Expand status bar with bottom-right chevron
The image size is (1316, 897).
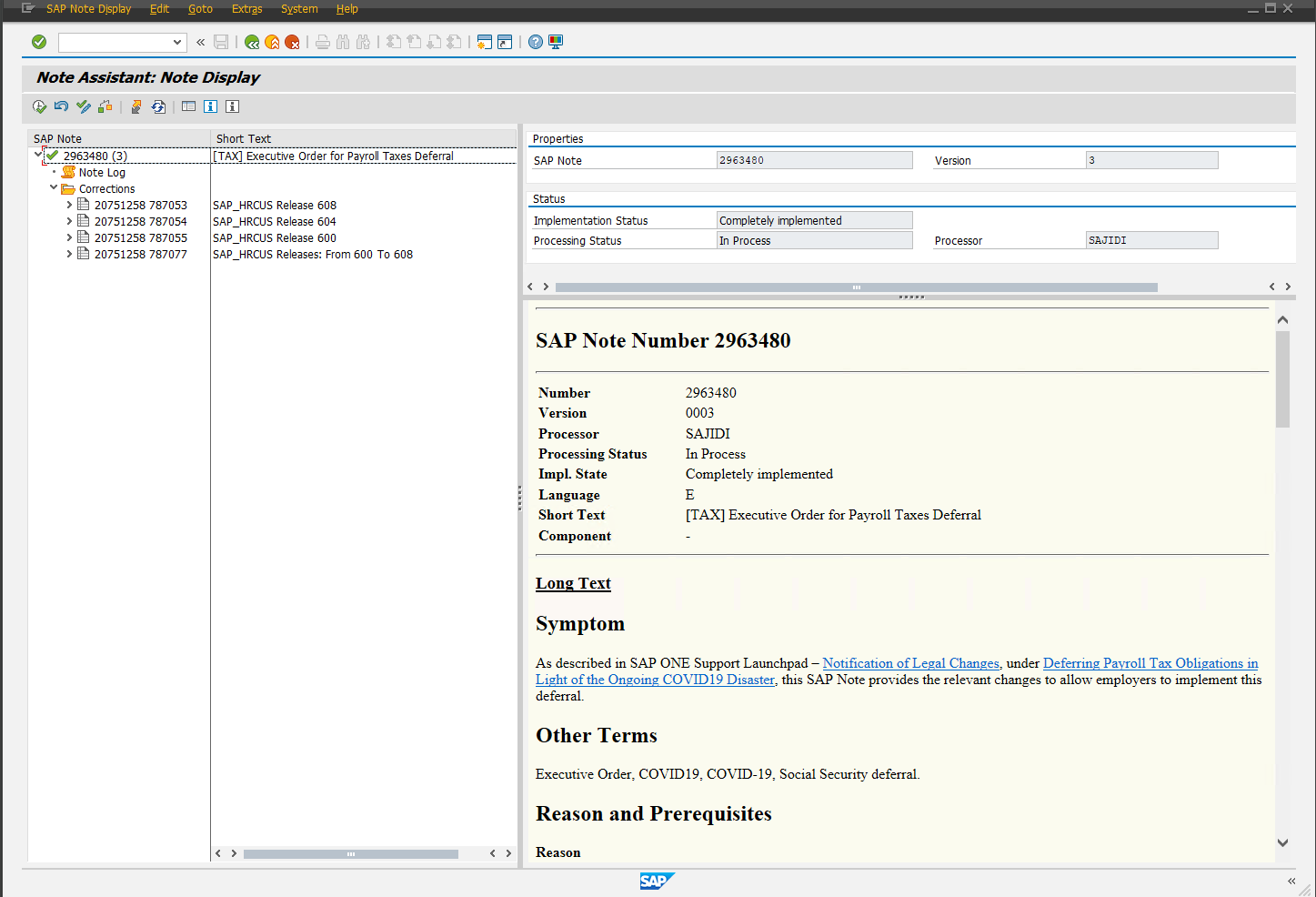pyautogui.click(x=1291, y=881)
